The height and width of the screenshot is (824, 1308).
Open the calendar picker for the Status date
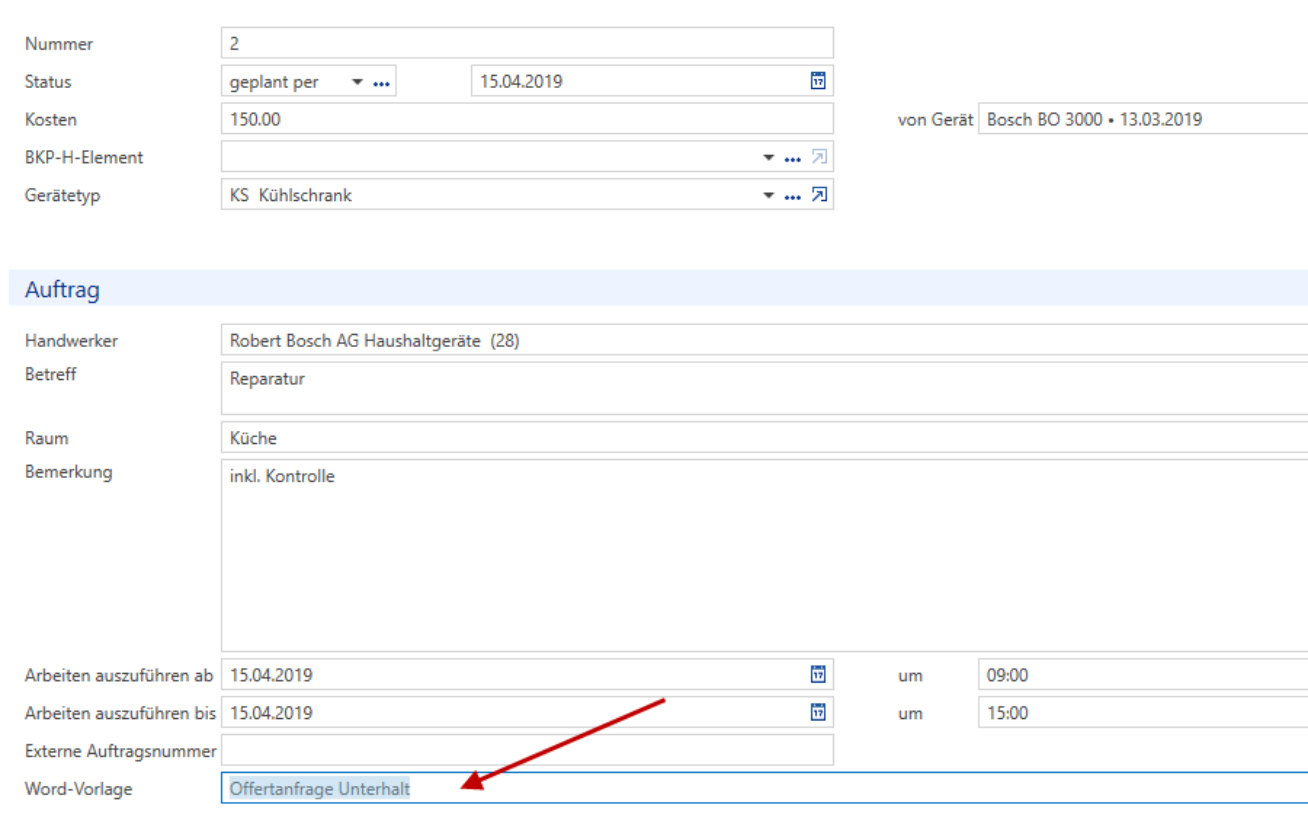[818, 81]
